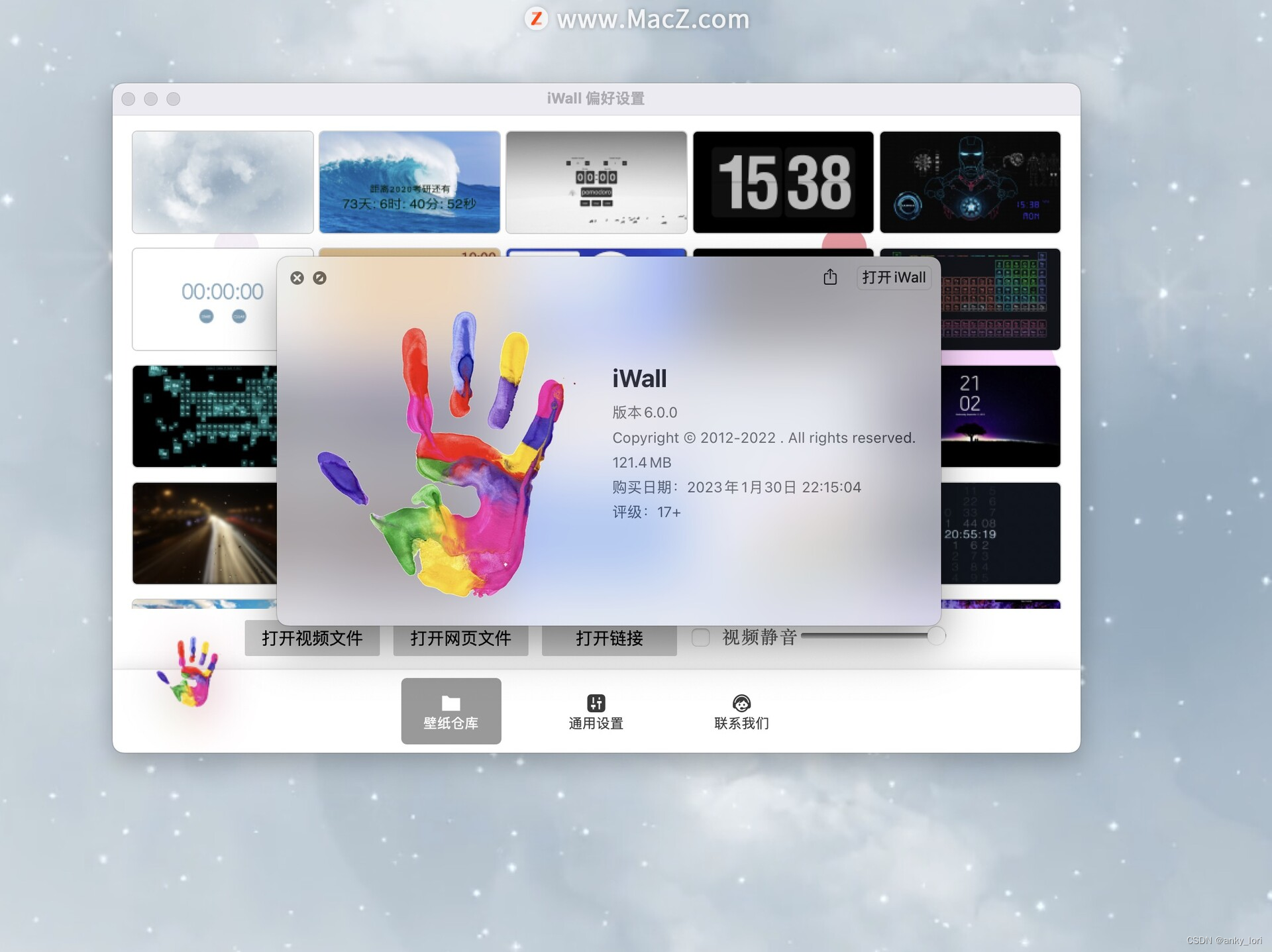The width and height of the screenshot is (1272, 952).
Task: Open the 通用设置 tab
Action: pyautogui.click(x=596, y=712)
